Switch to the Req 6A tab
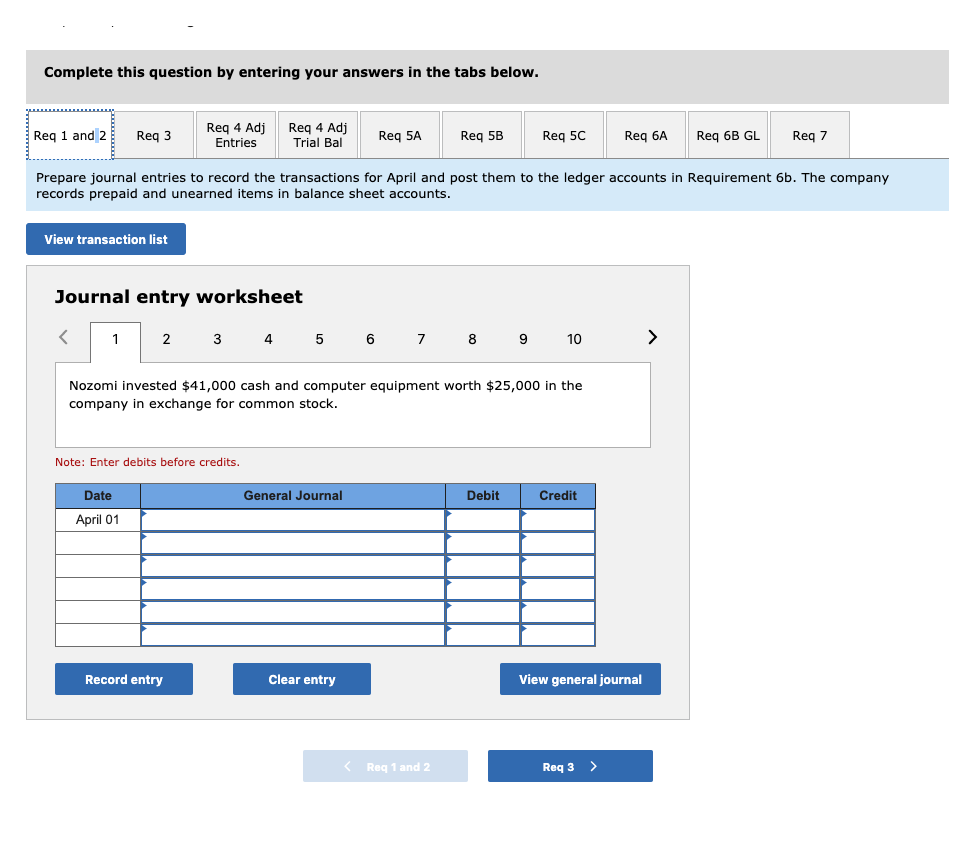 (646, 136)
